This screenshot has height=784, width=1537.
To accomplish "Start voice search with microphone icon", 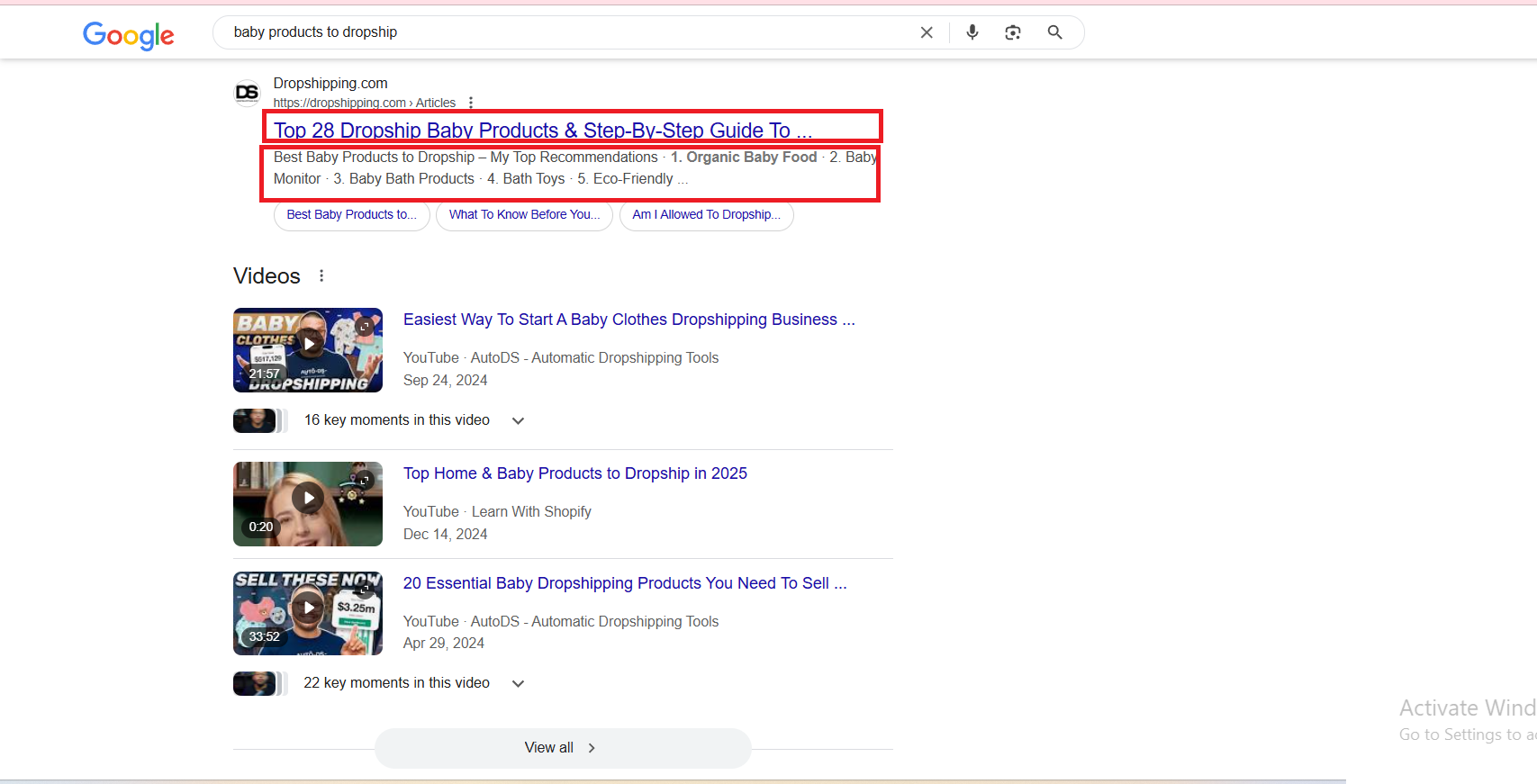I will [x=972, y=32].
